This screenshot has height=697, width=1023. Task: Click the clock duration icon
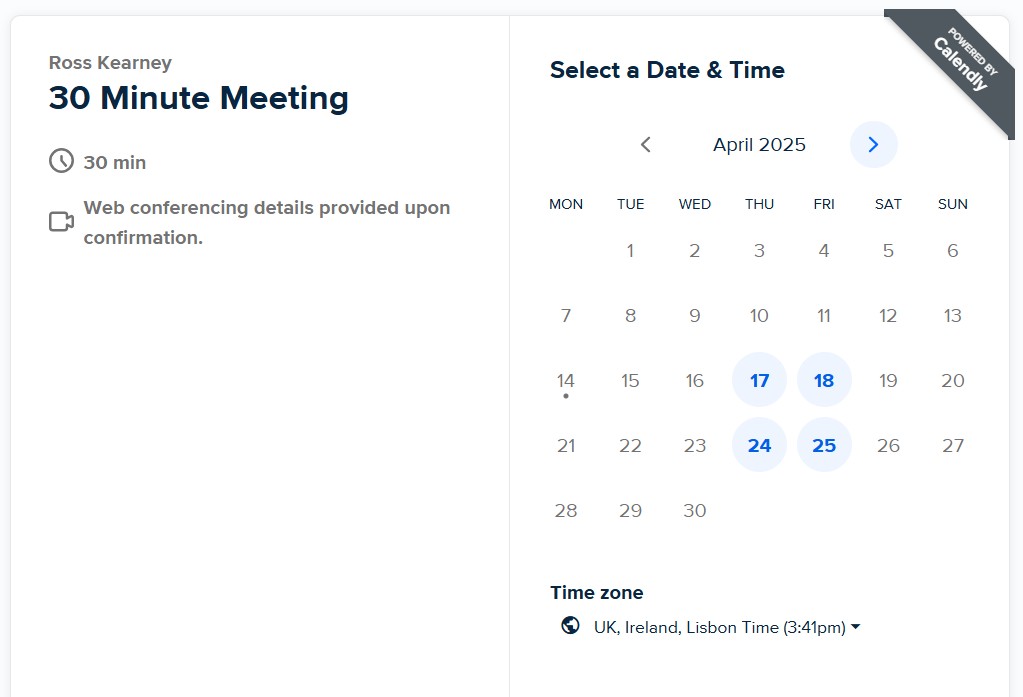(x=62, y=161)
